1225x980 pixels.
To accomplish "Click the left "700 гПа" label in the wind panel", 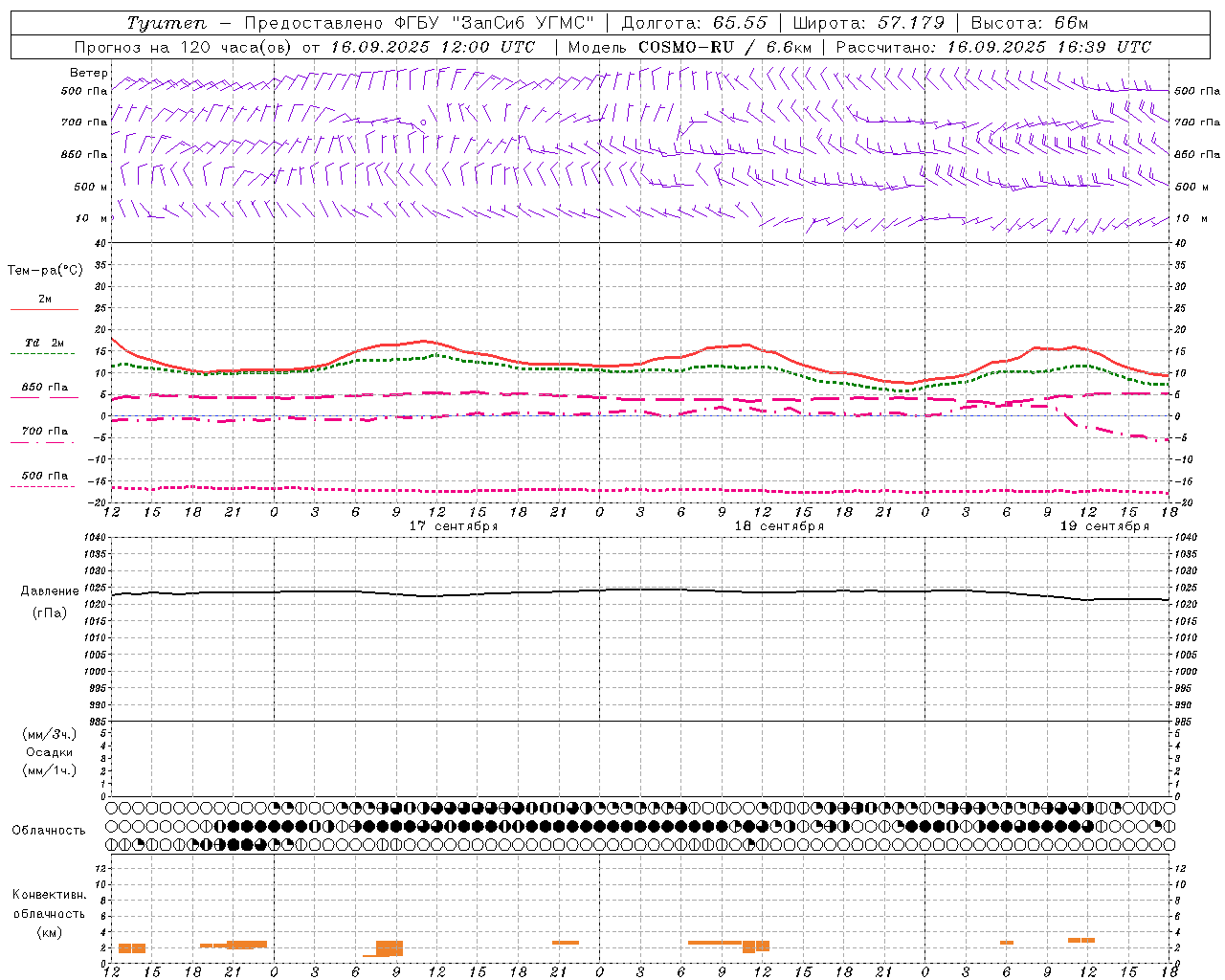I will pos(84,122).
